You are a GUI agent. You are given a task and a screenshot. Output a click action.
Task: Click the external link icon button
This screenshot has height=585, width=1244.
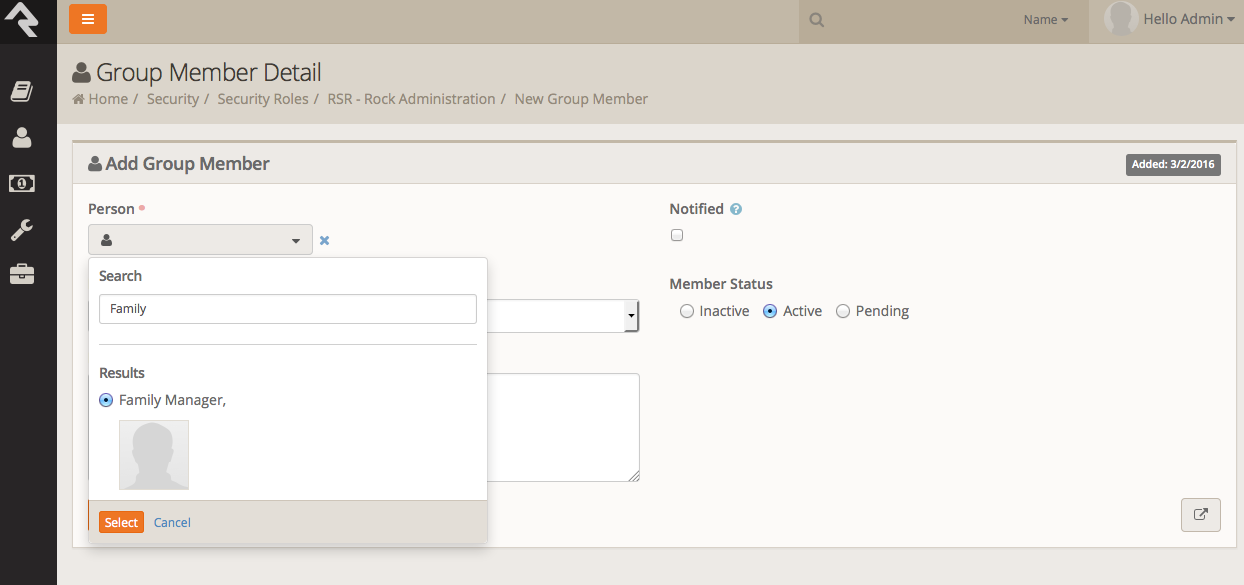click(1200, 515)
